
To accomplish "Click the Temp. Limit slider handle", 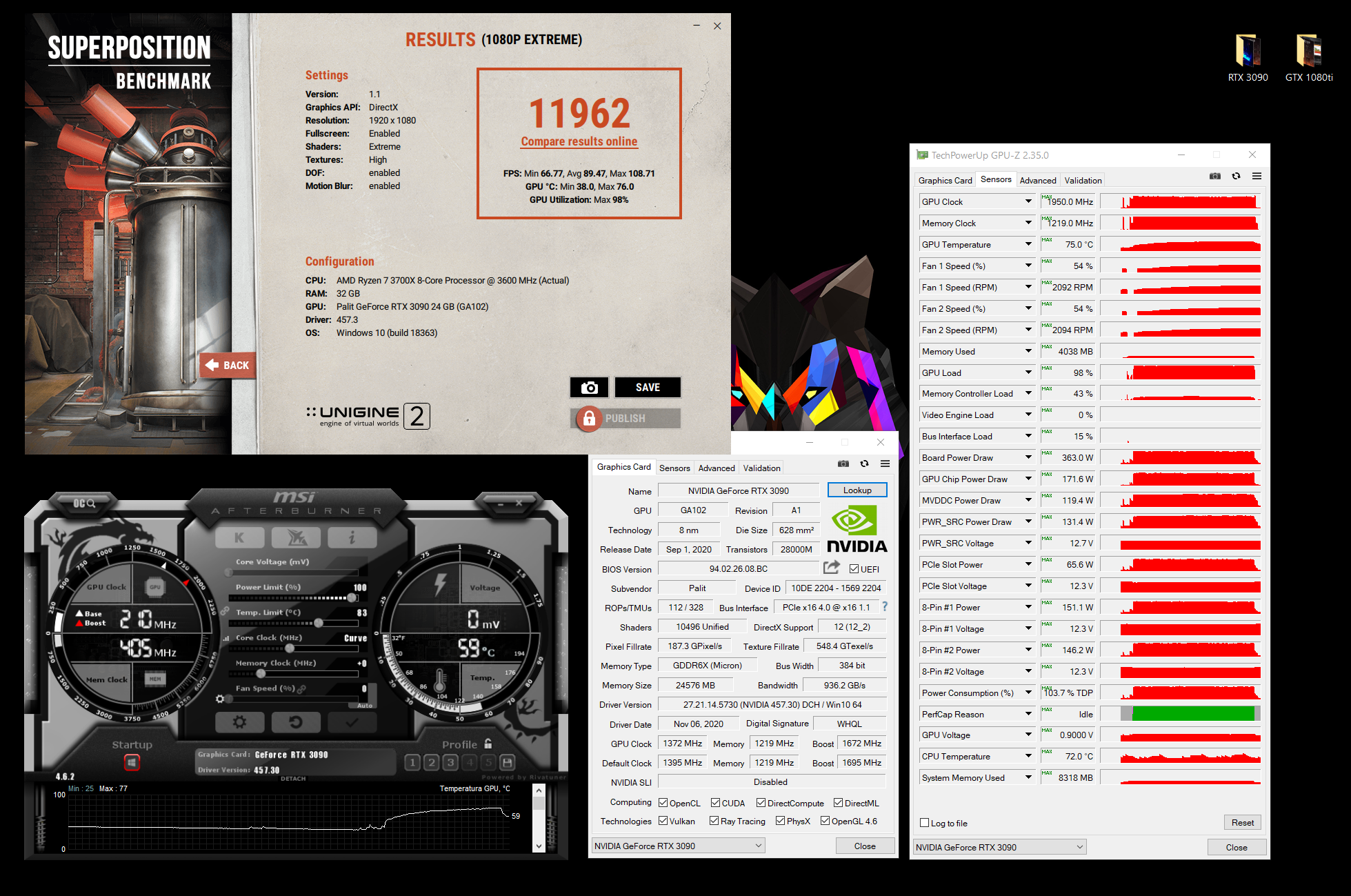I will (319, 623).
